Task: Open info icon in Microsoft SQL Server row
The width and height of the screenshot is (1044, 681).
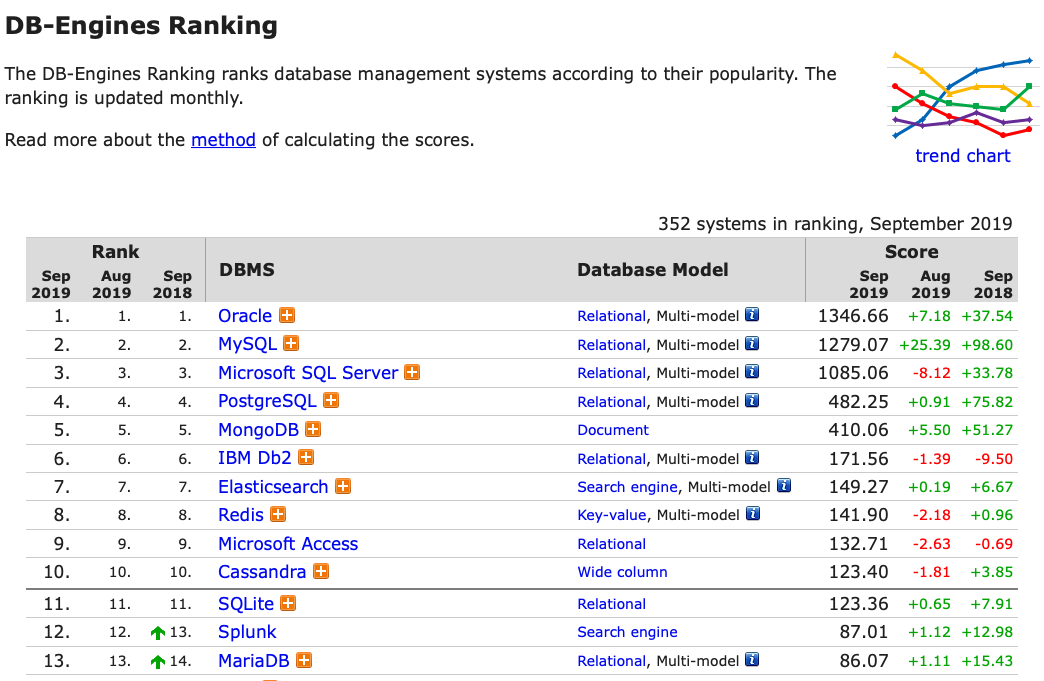Action: pos(752,371)
